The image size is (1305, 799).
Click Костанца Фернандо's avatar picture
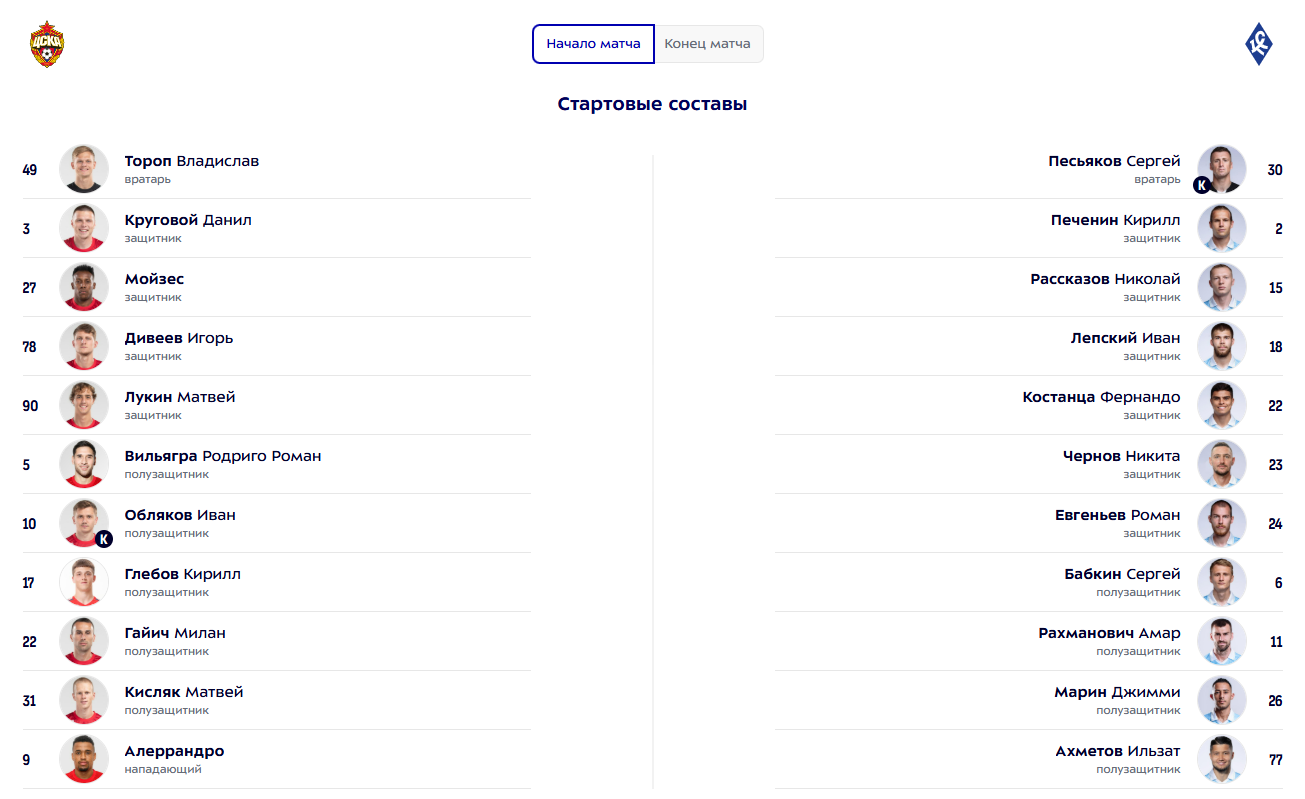1221,405
